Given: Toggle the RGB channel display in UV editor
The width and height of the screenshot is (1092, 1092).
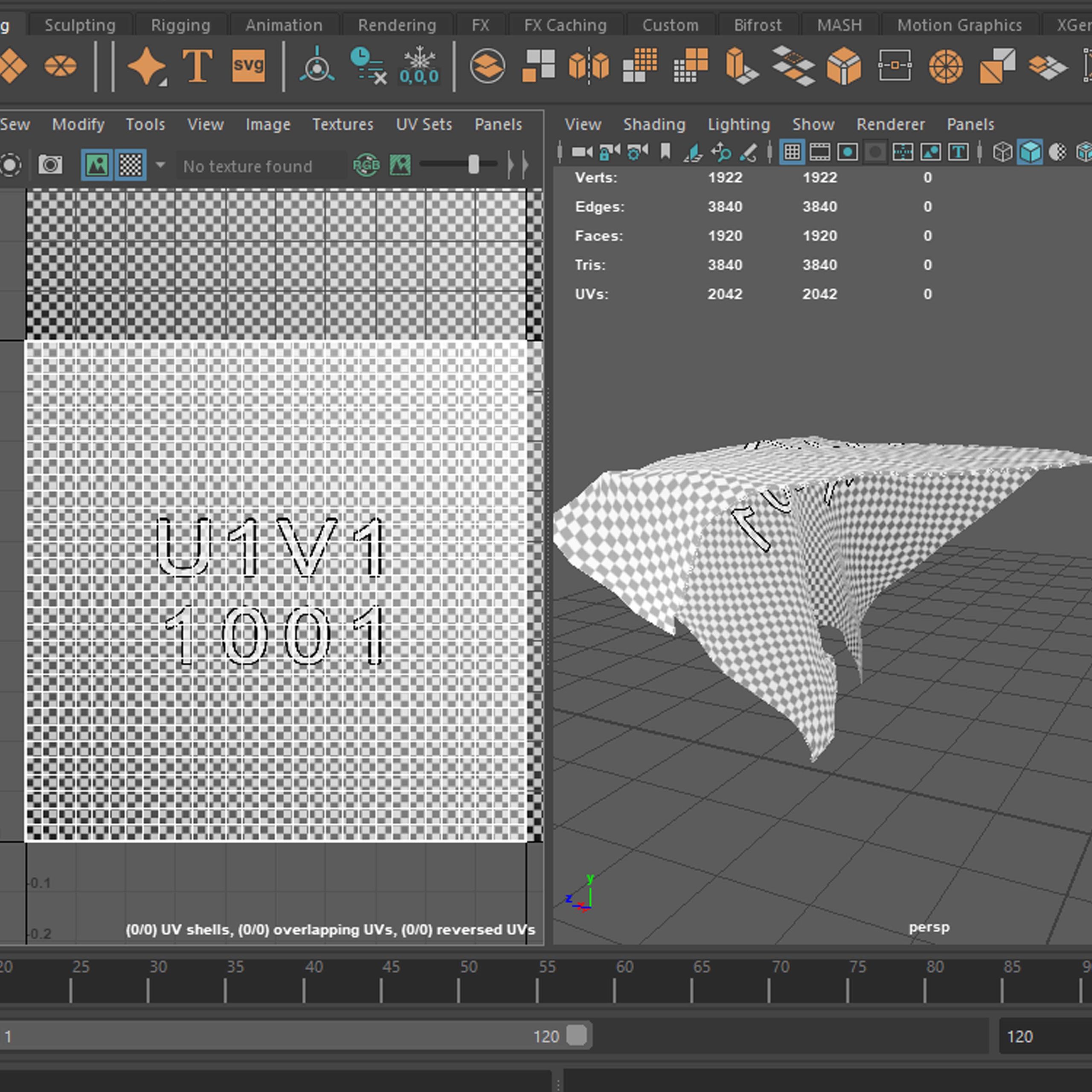Looking at the screenshot, I should pos(366,165).
